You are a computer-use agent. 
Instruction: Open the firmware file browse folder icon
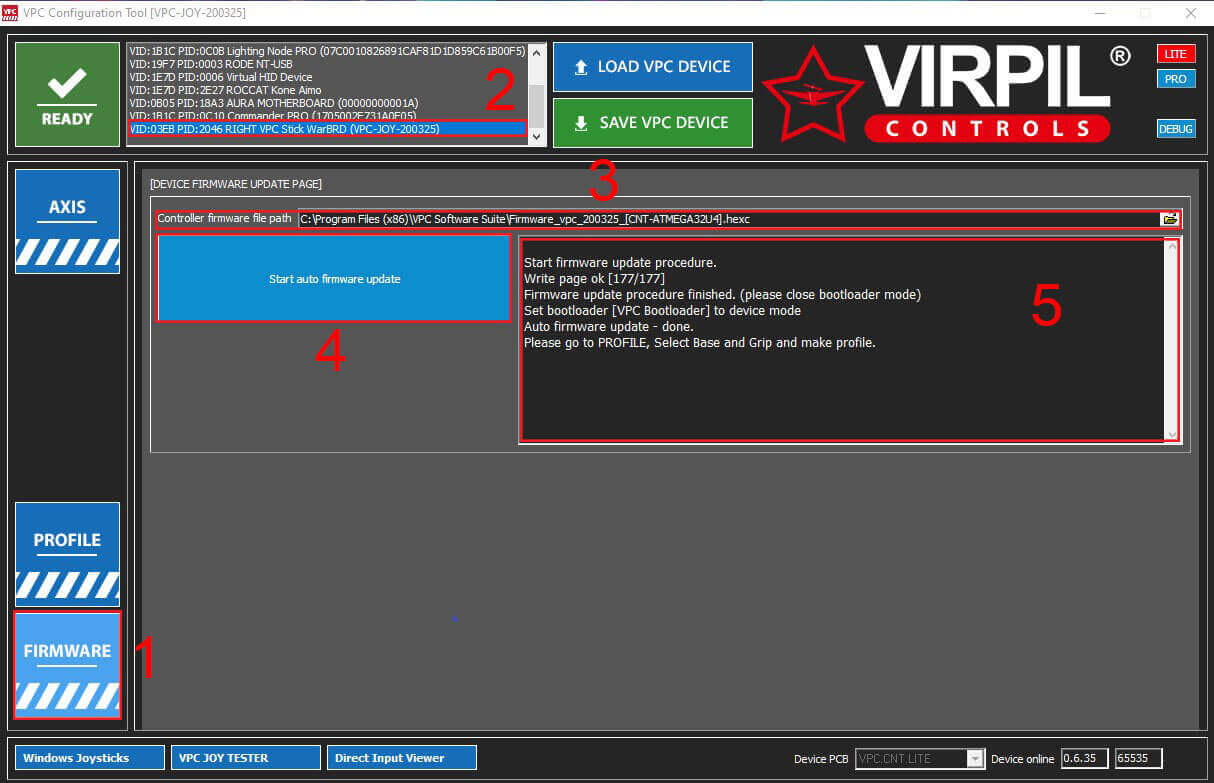1169,219
